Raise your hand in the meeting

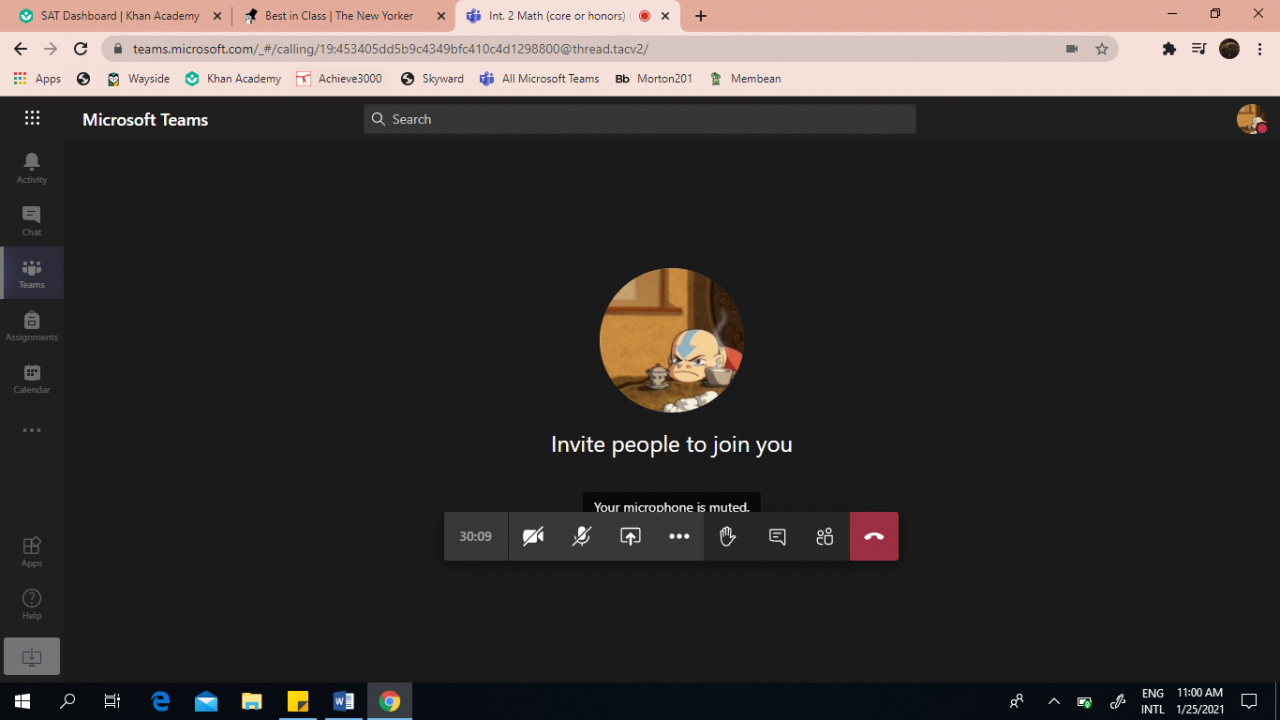tap(728, 536)
